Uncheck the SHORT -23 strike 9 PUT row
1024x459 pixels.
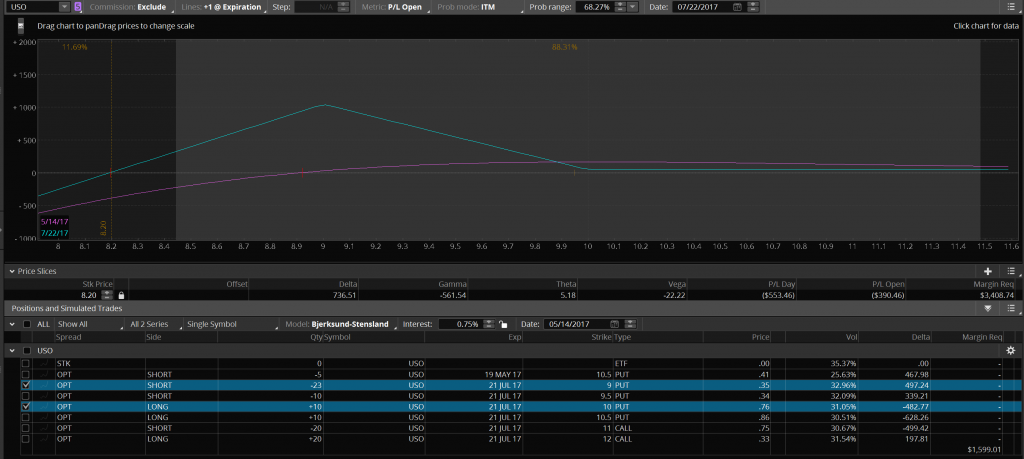coord(26,385)
